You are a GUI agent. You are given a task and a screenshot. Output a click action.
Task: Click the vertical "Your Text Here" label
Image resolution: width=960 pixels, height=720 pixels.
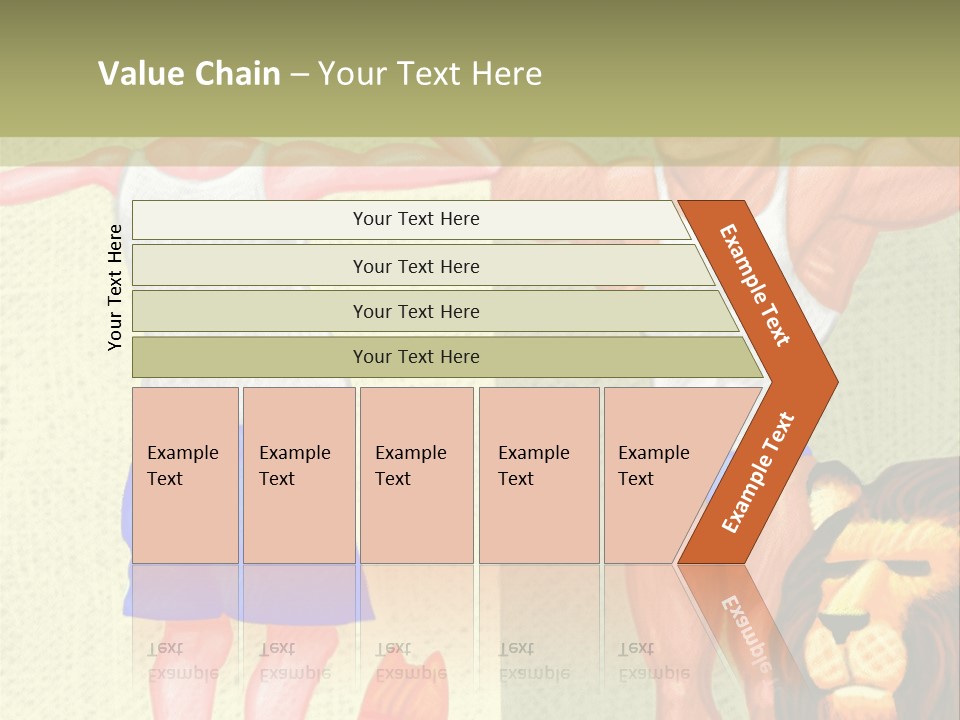[115, 287]
